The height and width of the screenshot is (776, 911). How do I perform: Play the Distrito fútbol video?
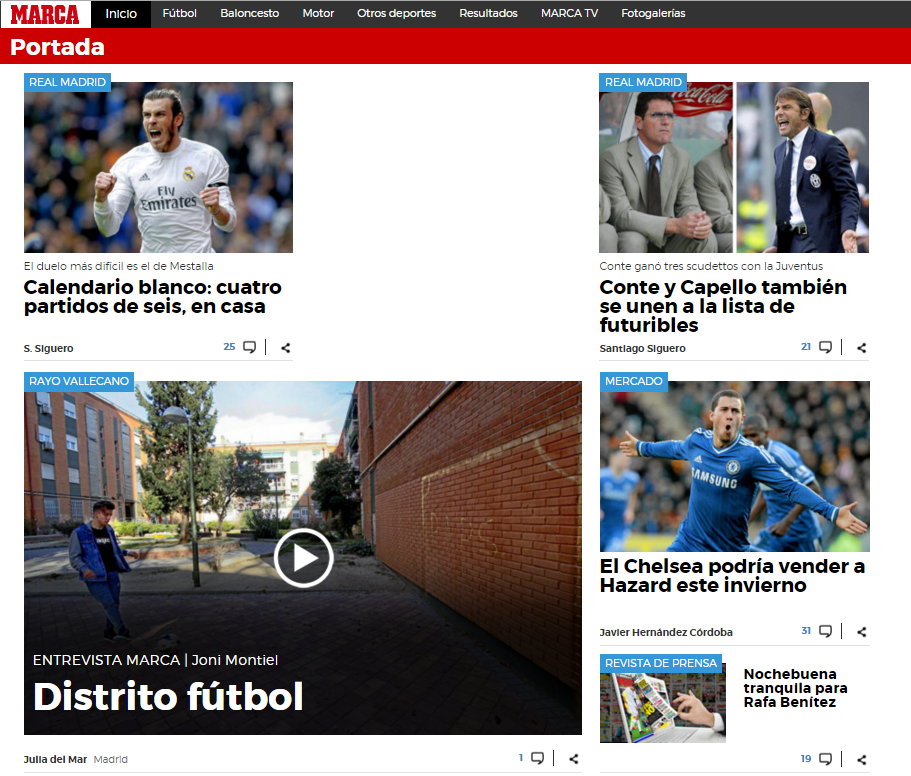[303, 558]
